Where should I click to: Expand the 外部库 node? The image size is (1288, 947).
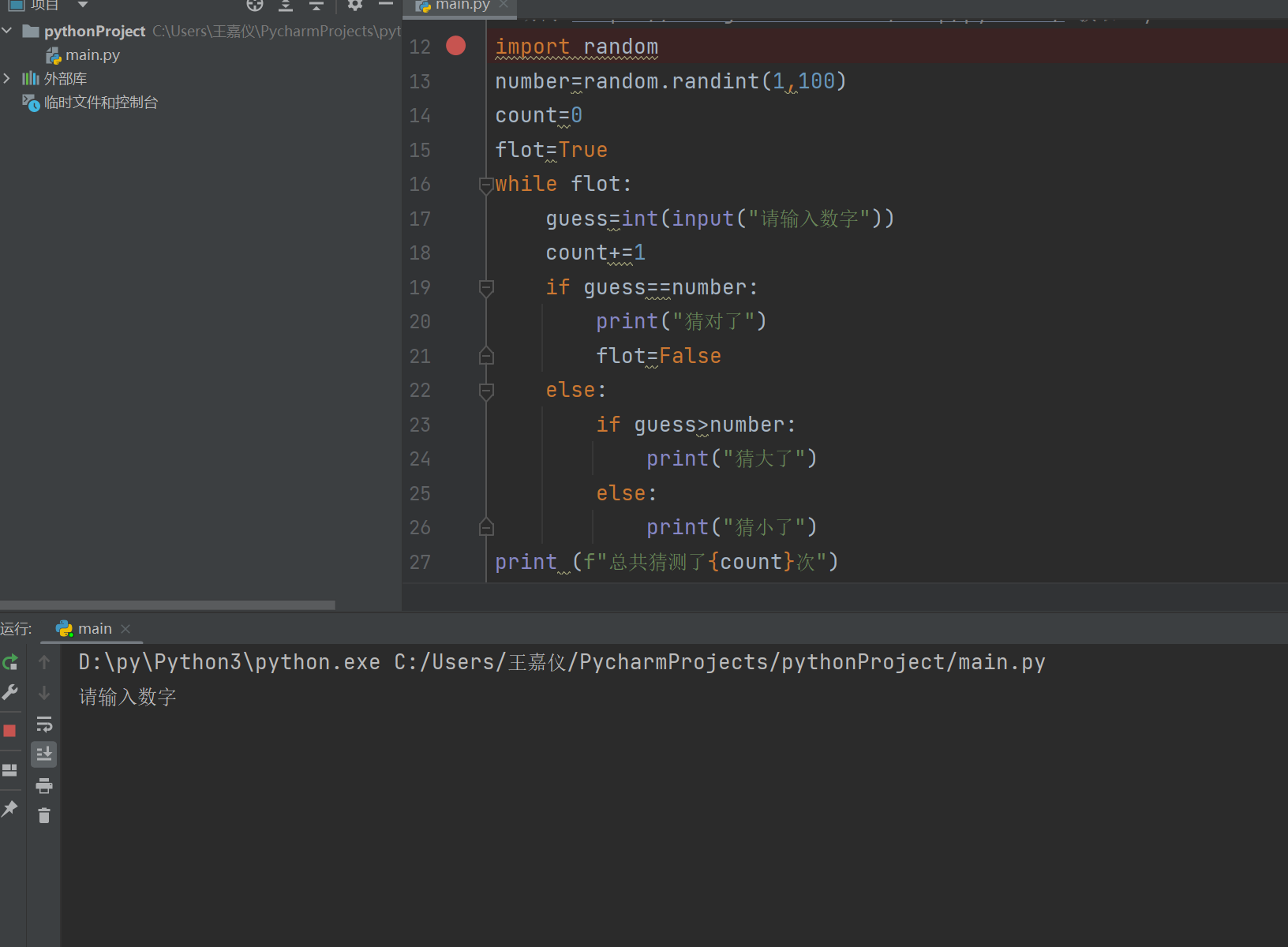[x=7, y=78]
